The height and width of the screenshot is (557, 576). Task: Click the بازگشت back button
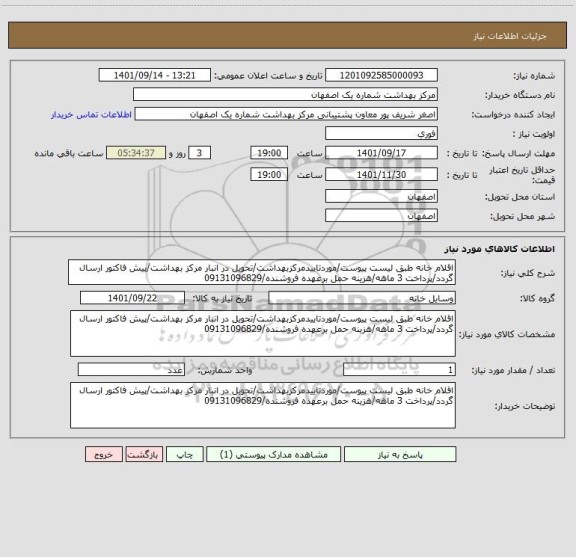click(144, 454)
